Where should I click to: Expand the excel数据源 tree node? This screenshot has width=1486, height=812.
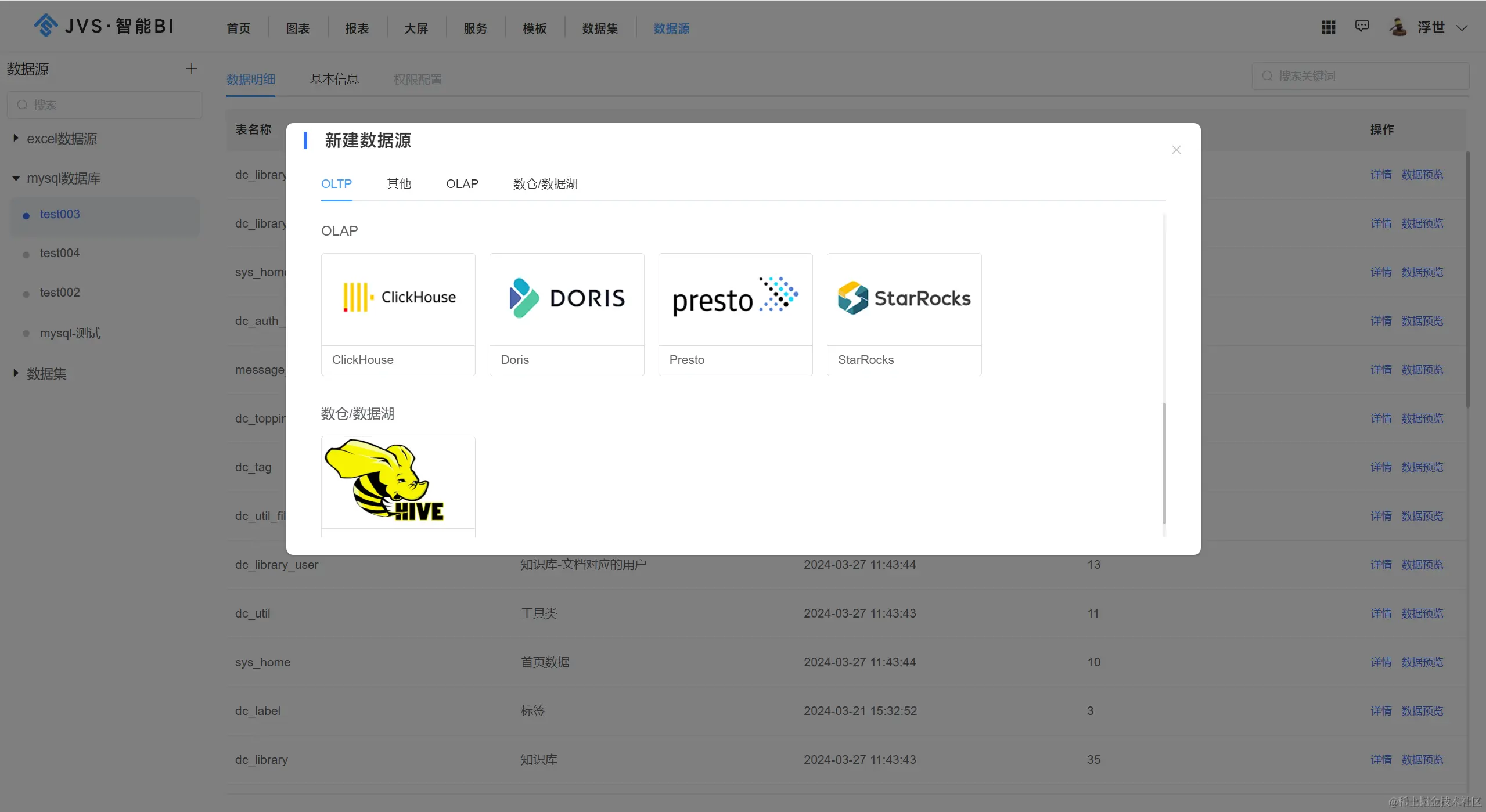[x=16, y=138]
